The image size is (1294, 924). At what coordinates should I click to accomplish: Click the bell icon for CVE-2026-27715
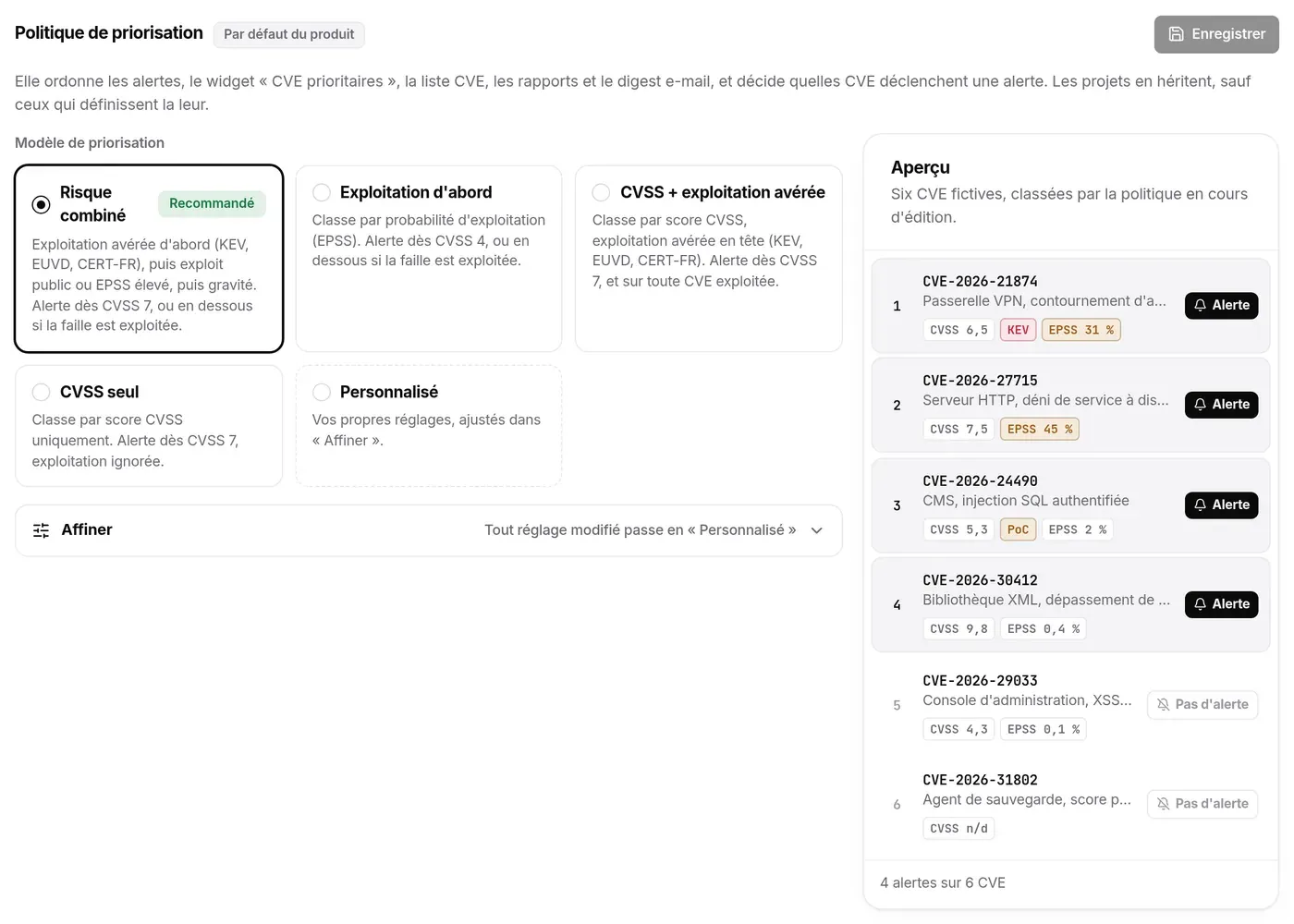coord(1200,405)
